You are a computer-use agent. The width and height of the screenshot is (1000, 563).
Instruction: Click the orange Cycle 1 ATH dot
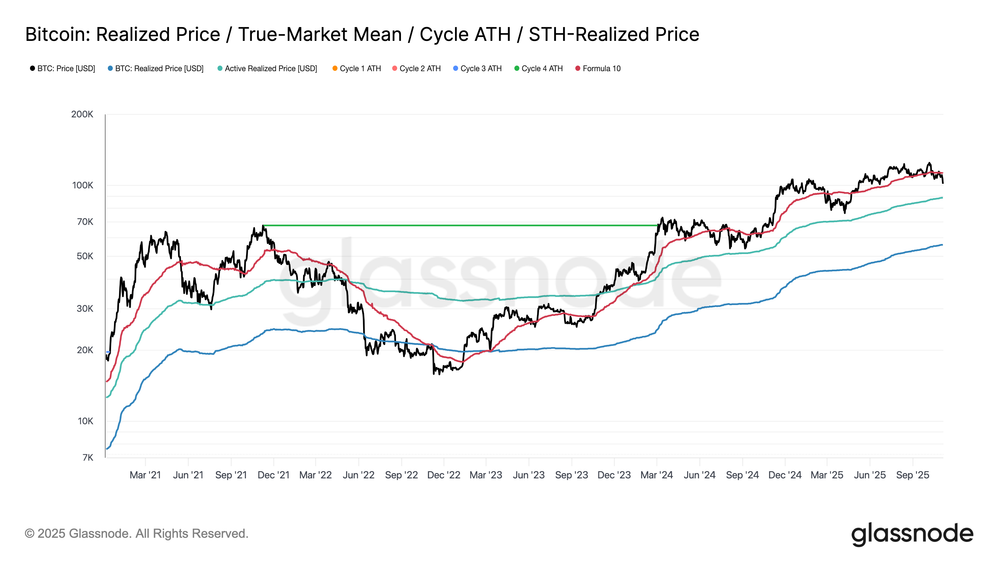pos(334,69)
